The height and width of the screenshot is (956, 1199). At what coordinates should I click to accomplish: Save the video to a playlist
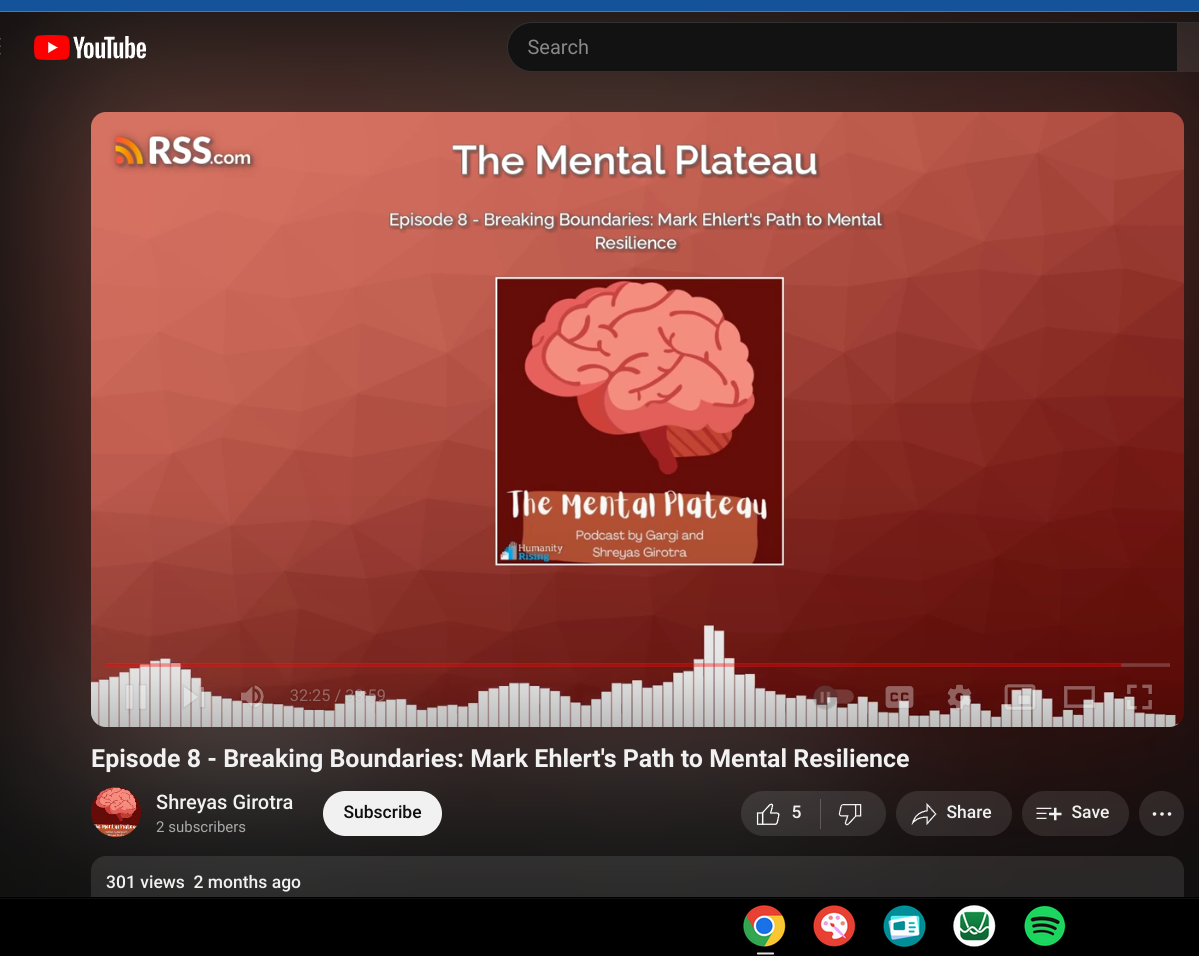(x=1074, y=813)
